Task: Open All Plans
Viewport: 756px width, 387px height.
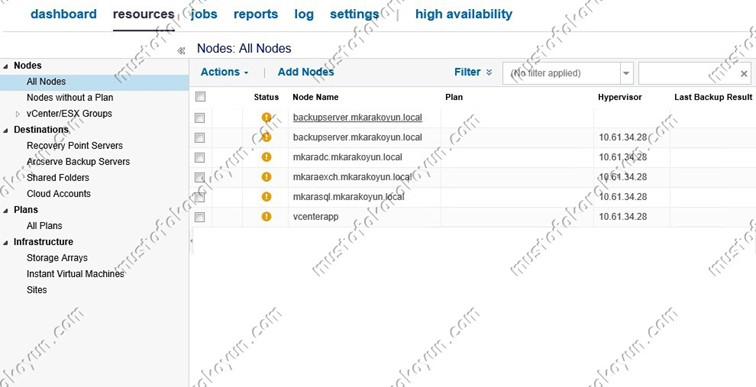Action: pyautogui.click(x=44, y=226)
